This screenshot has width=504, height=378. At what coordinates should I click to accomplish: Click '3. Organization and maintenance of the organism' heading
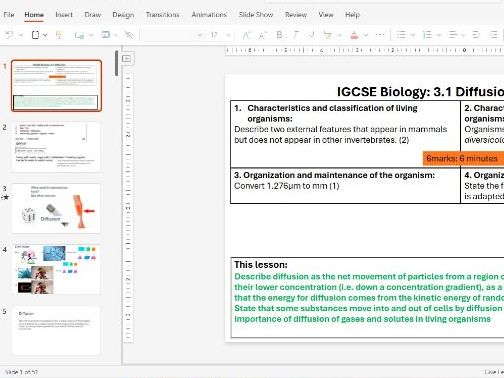click(334, 175)
